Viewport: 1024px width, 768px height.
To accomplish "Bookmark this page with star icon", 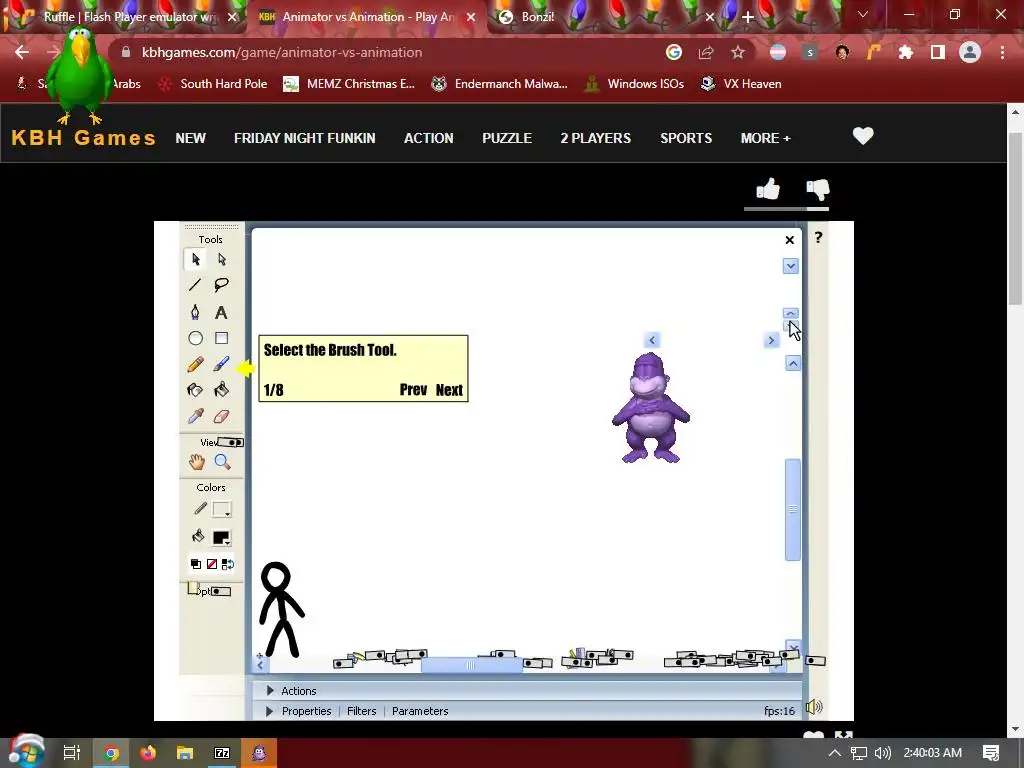I will click(738, 52).
